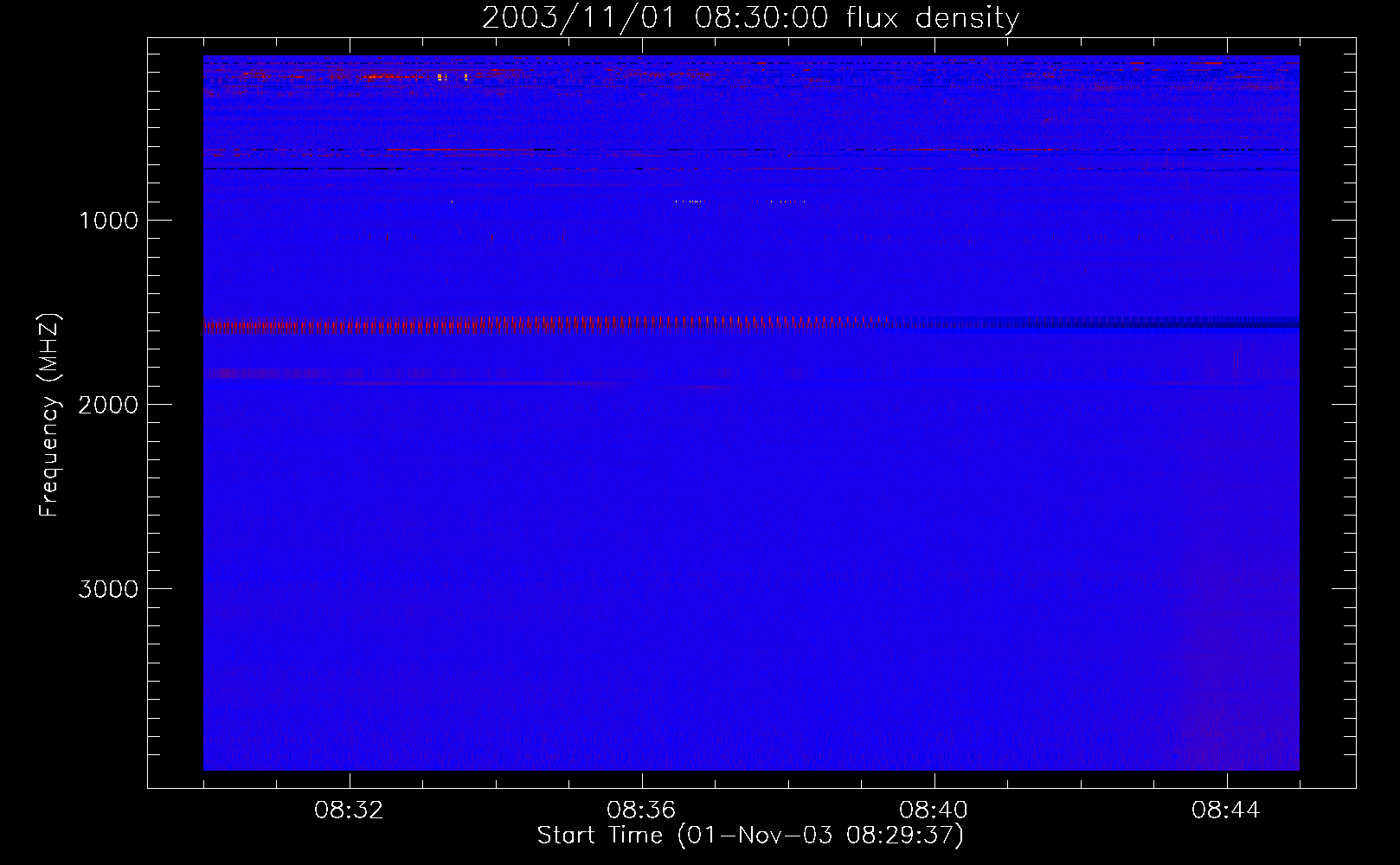1400x865 pixels.
Task: Click the 'Frequency (MHZ)' axis label
Action: [49, 415]
